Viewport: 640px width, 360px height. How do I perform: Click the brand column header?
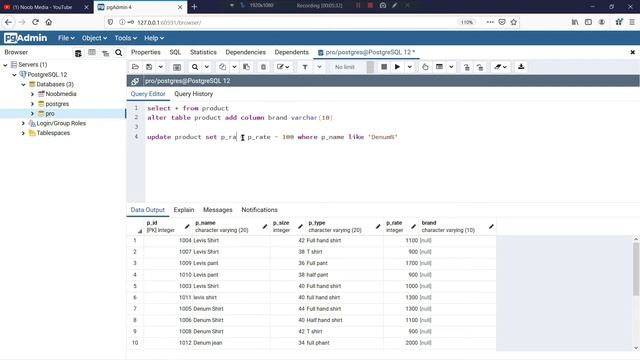(x=458, y=227)
